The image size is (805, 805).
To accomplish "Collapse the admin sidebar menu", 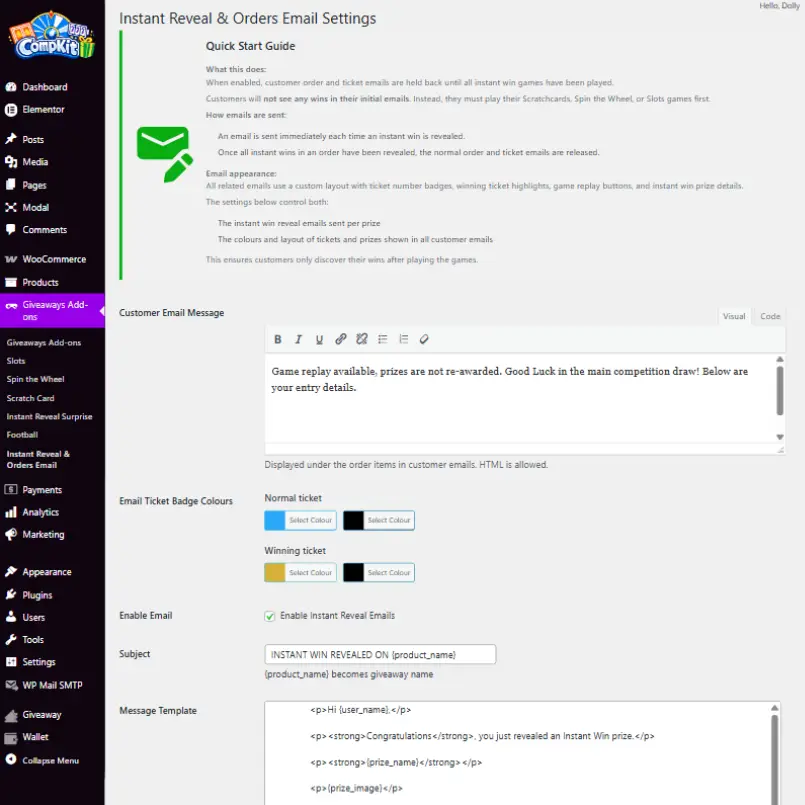I will click(47, 760).
